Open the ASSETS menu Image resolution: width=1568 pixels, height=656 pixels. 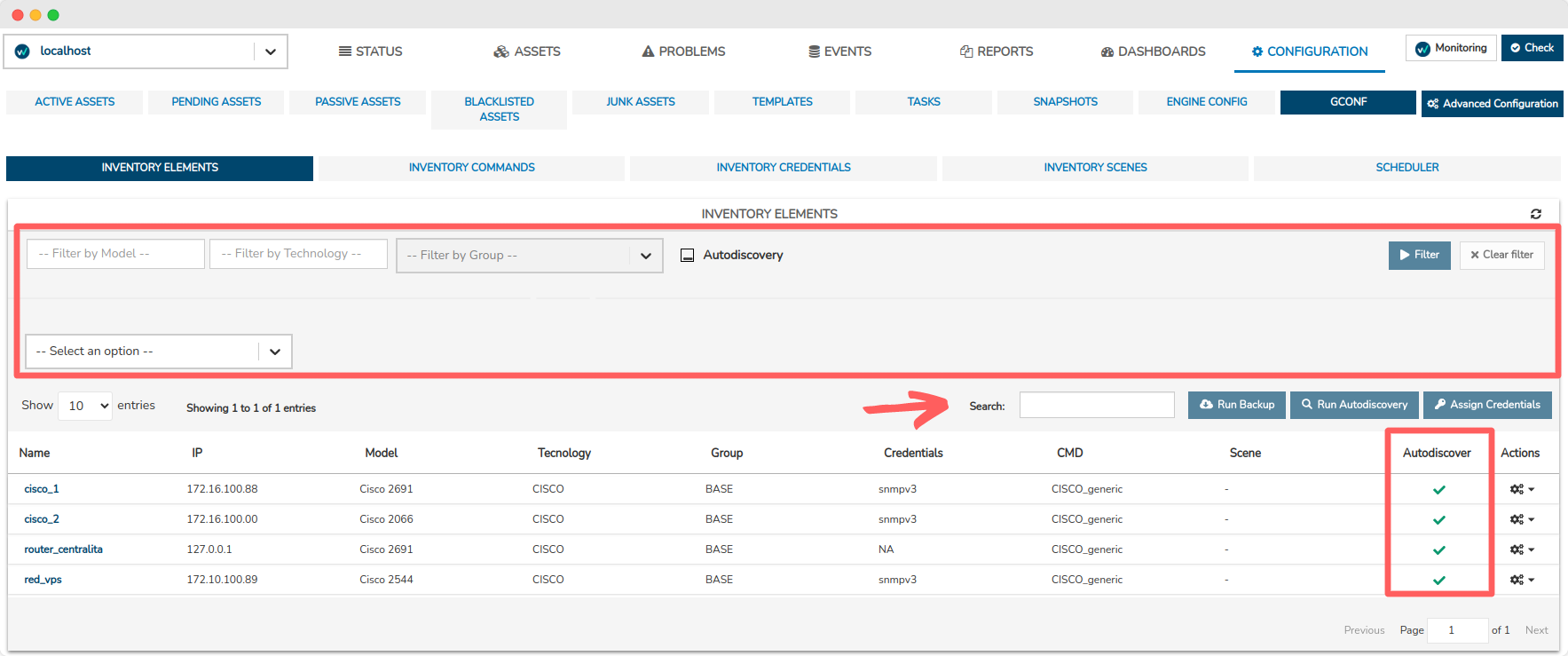click(527, 51)
